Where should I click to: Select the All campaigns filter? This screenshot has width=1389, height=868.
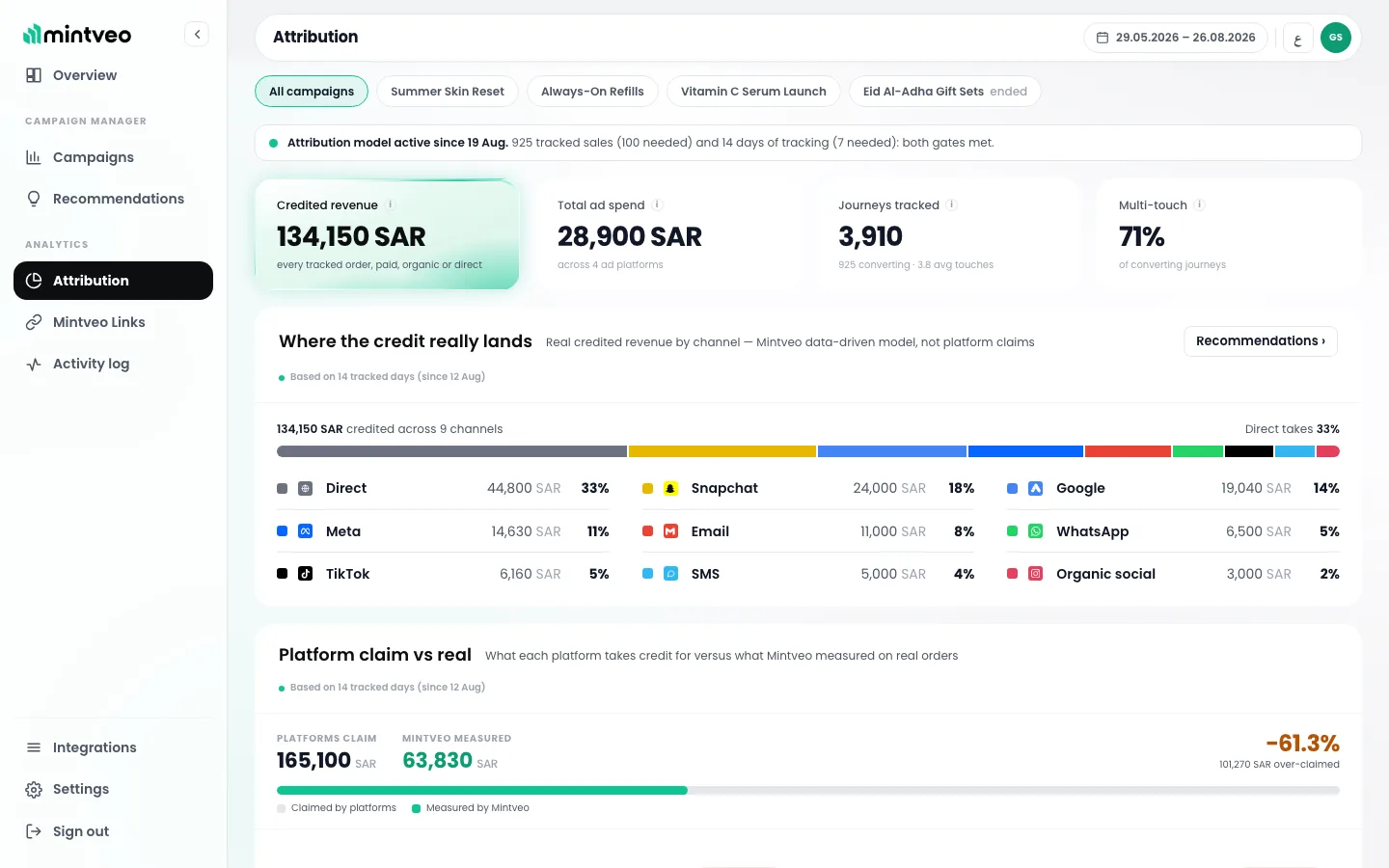pos(312,92)
